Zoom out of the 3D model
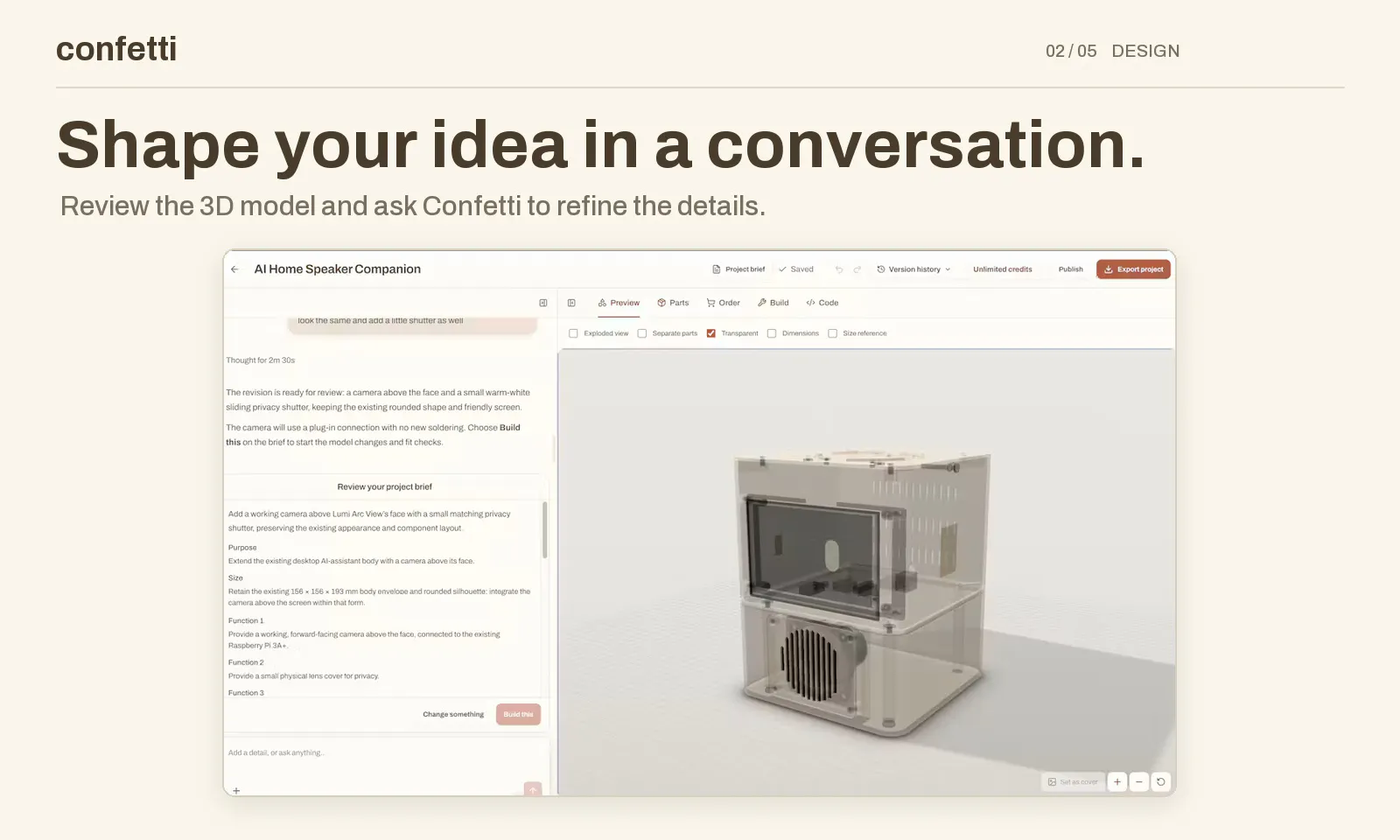Image resolution: width=1400 pixels, height=840 pixels. 1139,782
